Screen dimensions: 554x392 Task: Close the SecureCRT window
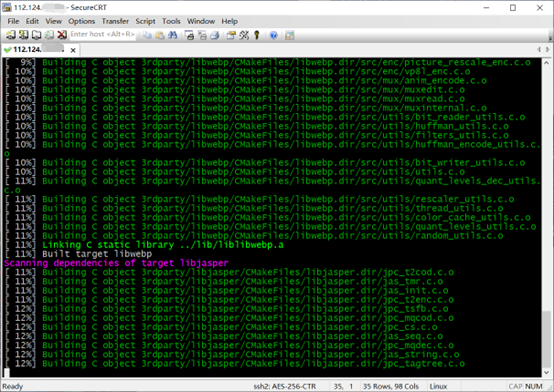click(x=540, y=7)
